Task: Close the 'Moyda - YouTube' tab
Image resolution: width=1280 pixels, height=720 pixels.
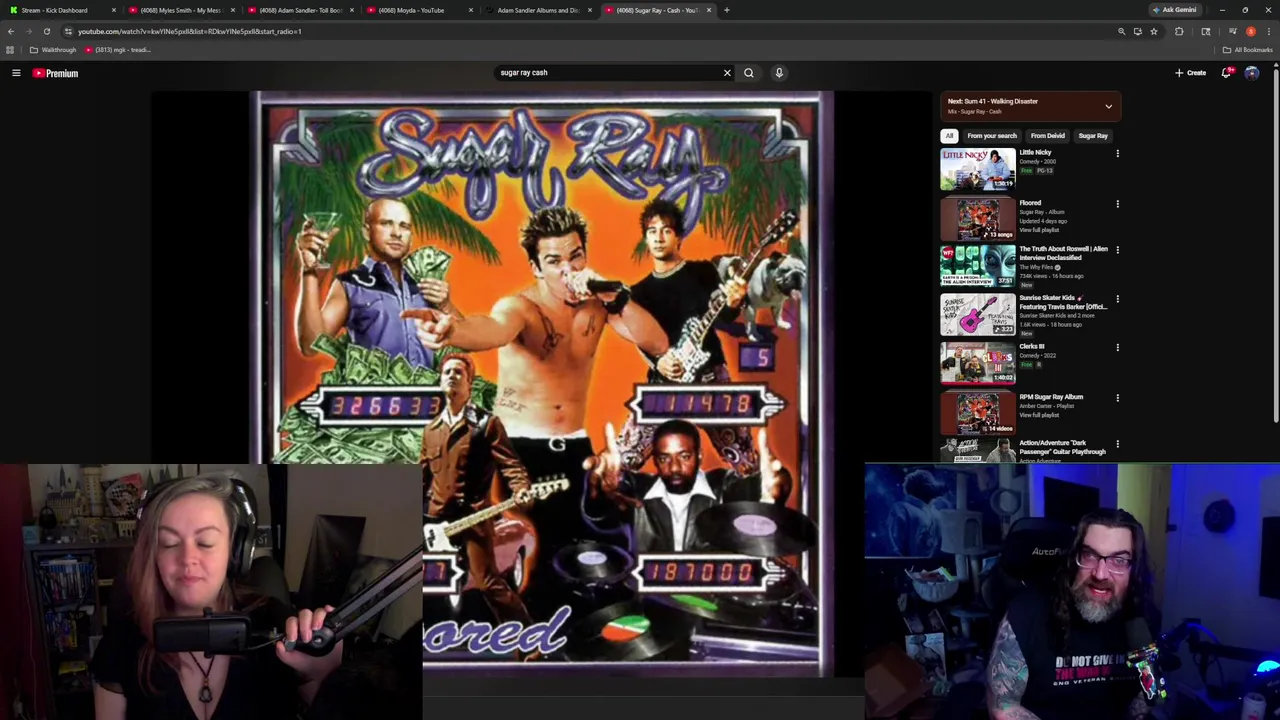Action: (470, 10)
